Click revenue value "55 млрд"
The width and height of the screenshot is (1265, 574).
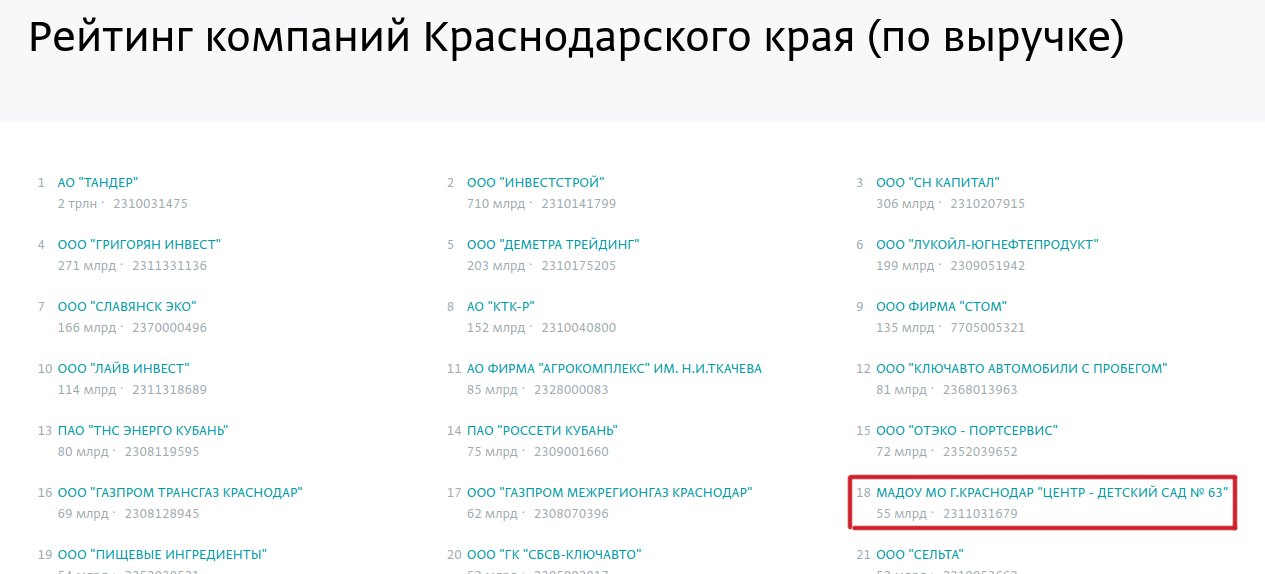click(x=901, y=514)
